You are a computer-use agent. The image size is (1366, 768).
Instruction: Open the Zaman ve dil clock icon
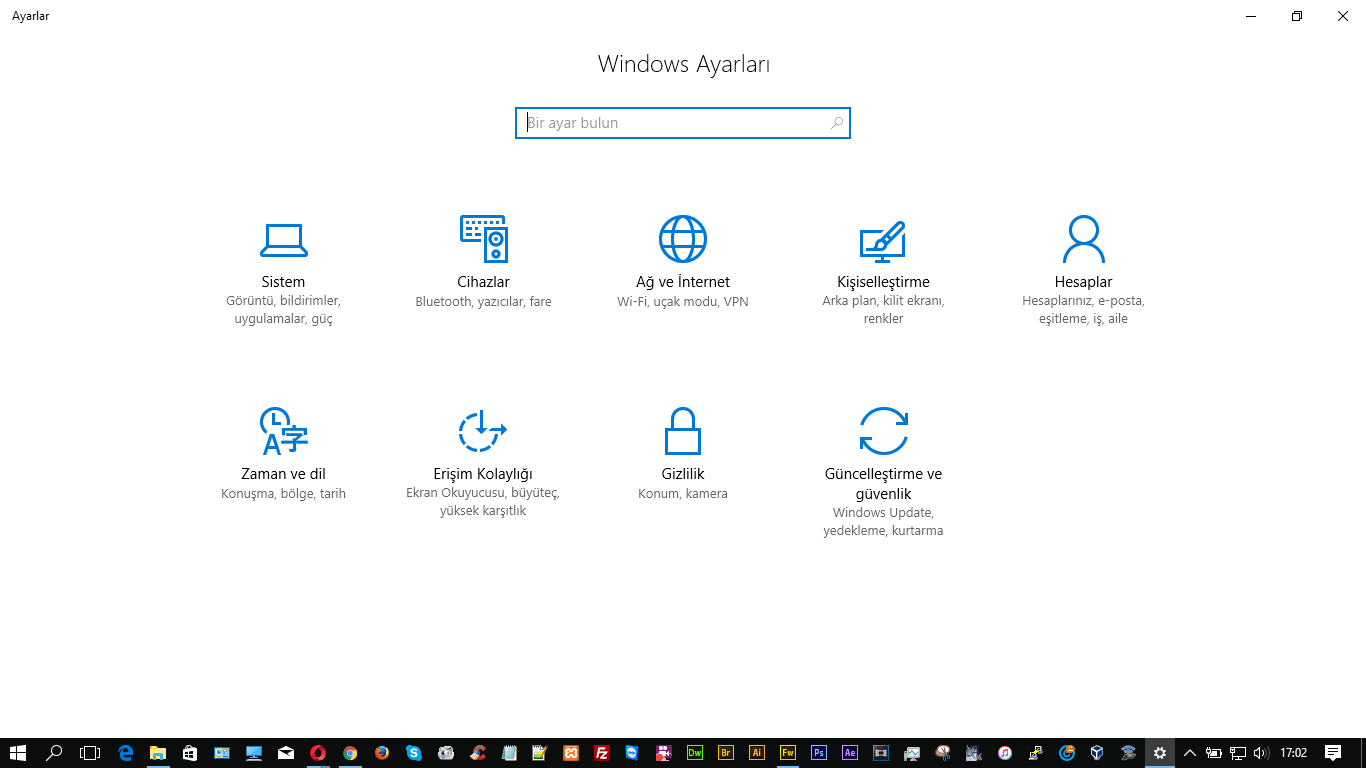click(x=283, y=431)
